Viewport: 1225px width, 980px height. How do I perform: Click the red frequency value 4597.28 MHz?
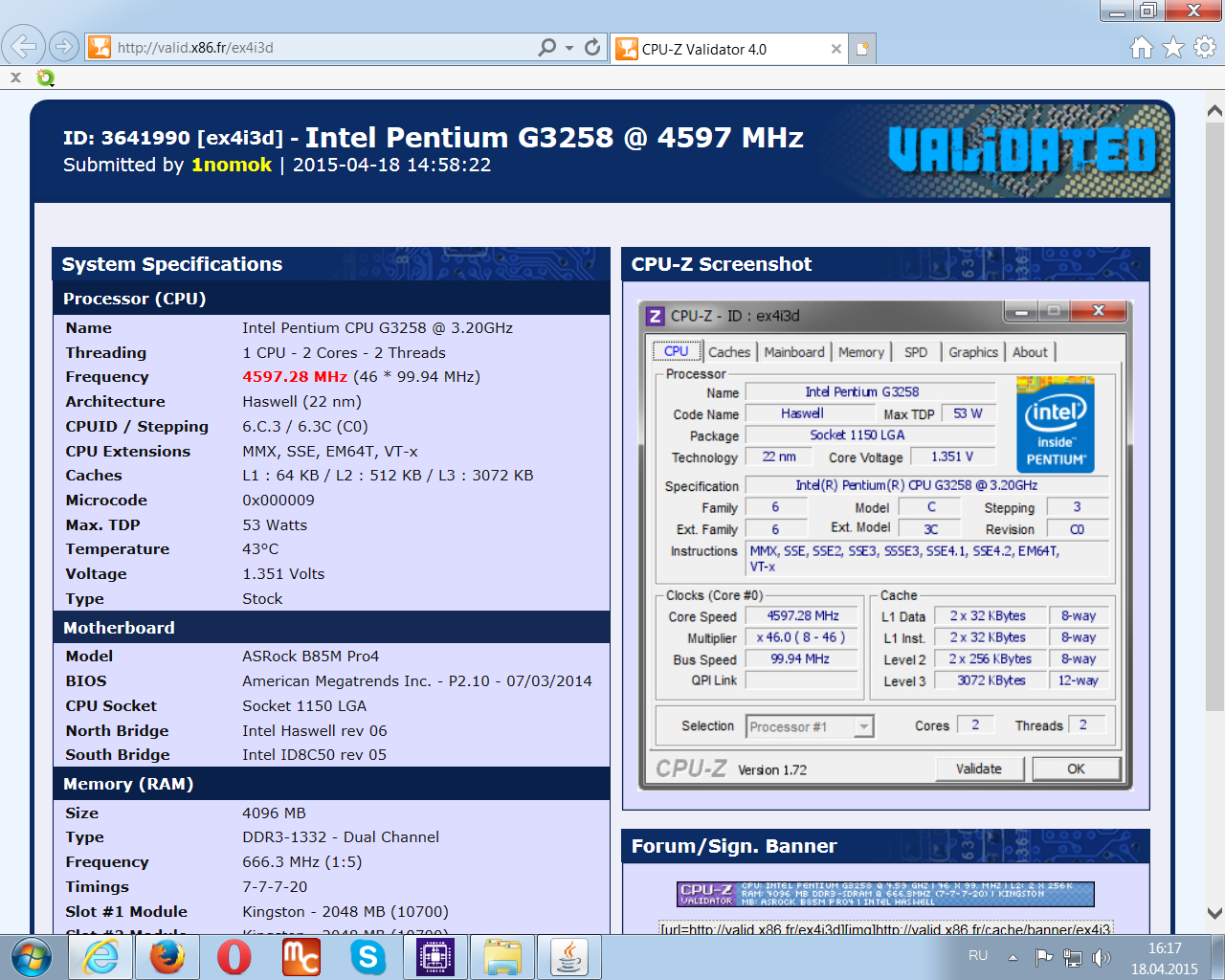click(x=295, y=377)
